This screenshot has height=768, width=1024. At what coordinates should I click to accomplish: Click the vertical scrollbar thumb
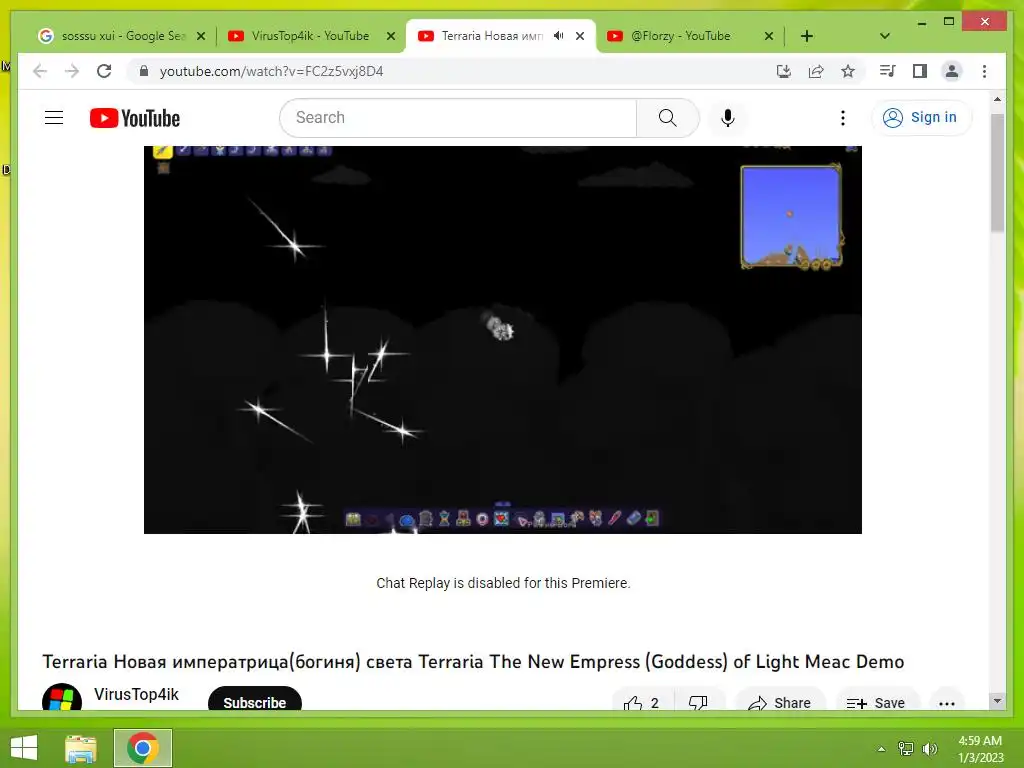(997, 173)
